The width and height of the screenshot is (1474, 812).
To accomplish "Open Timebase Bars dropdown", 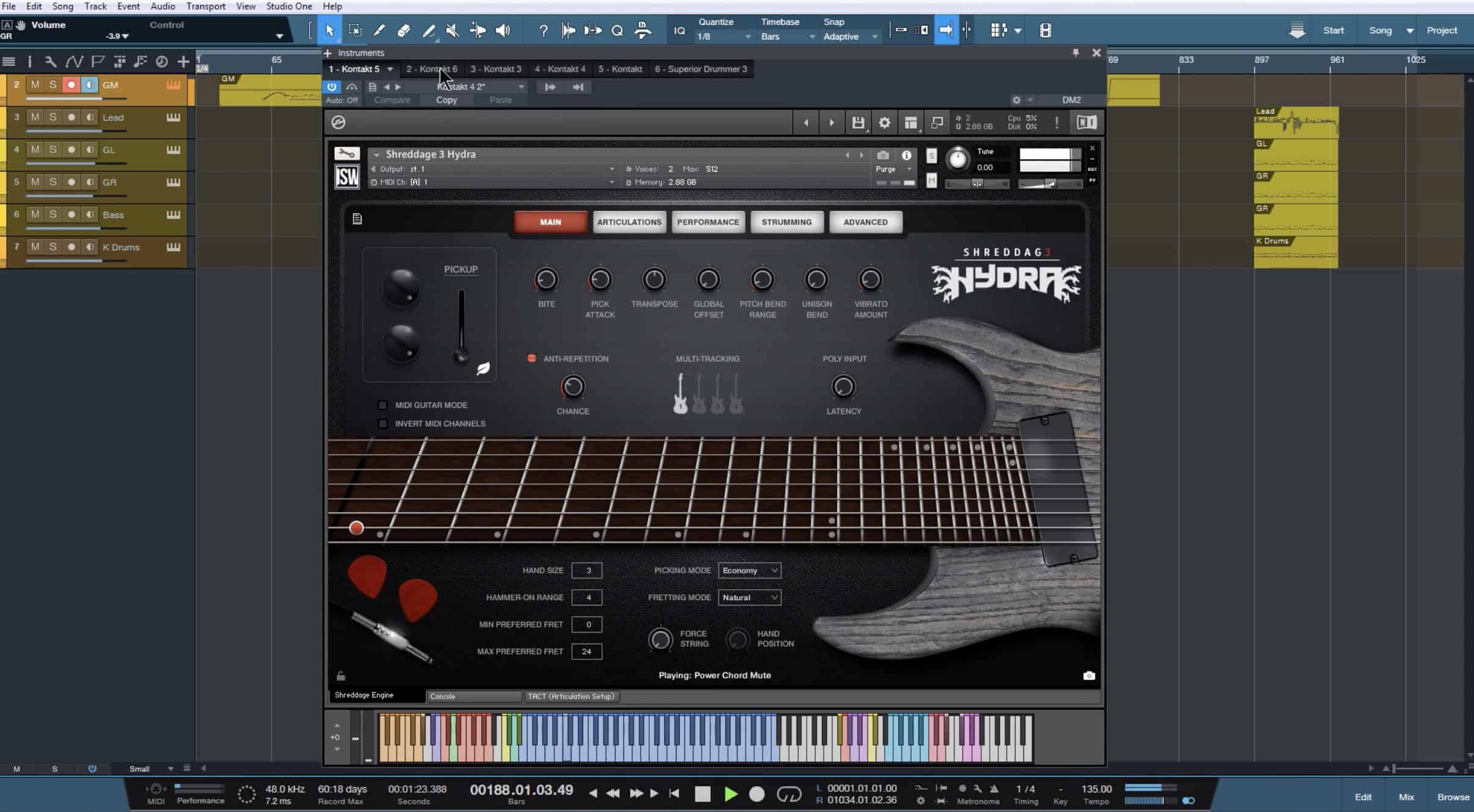I will (x=788, y=37).
